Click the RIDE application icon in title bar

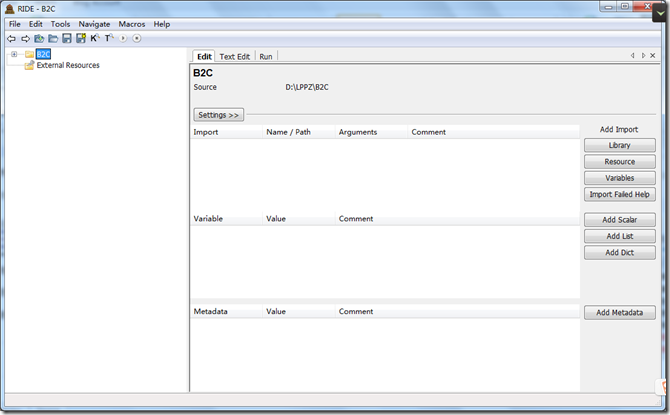click(x=9, y=9)
